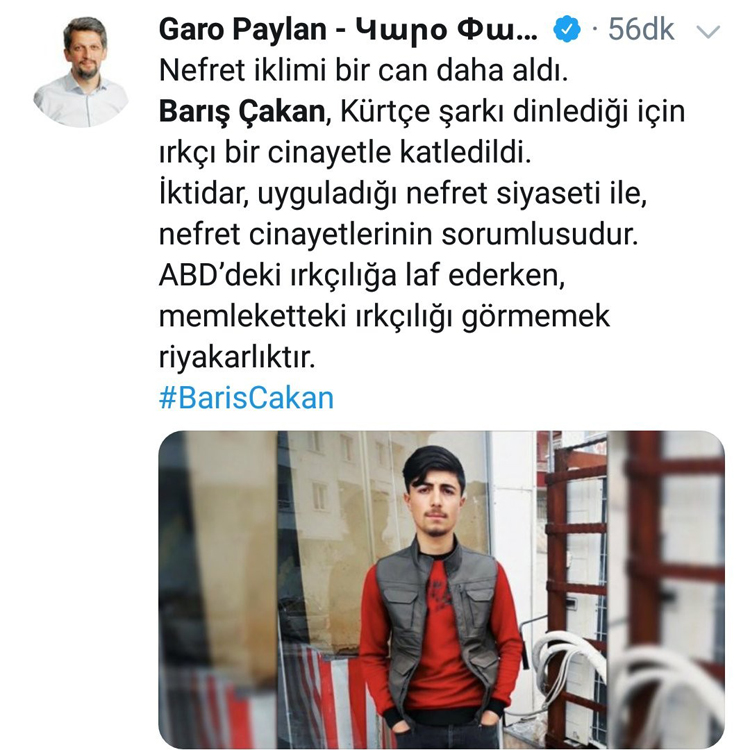Click the word 'riyakarlıktır.'
The width and height of the screenshot is (750, 750).
(237, 357)
